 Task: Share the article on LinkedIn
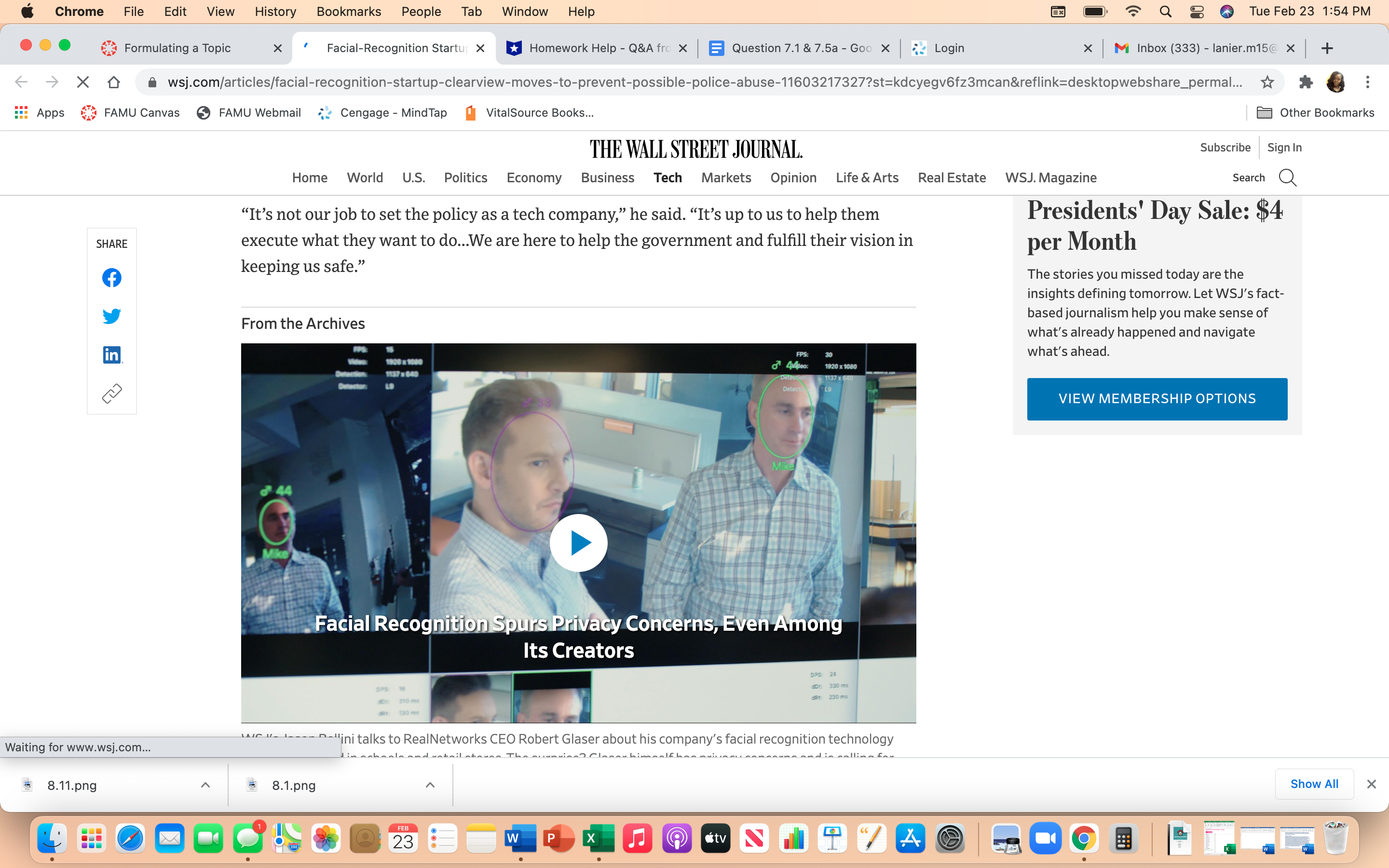(111, 354)
